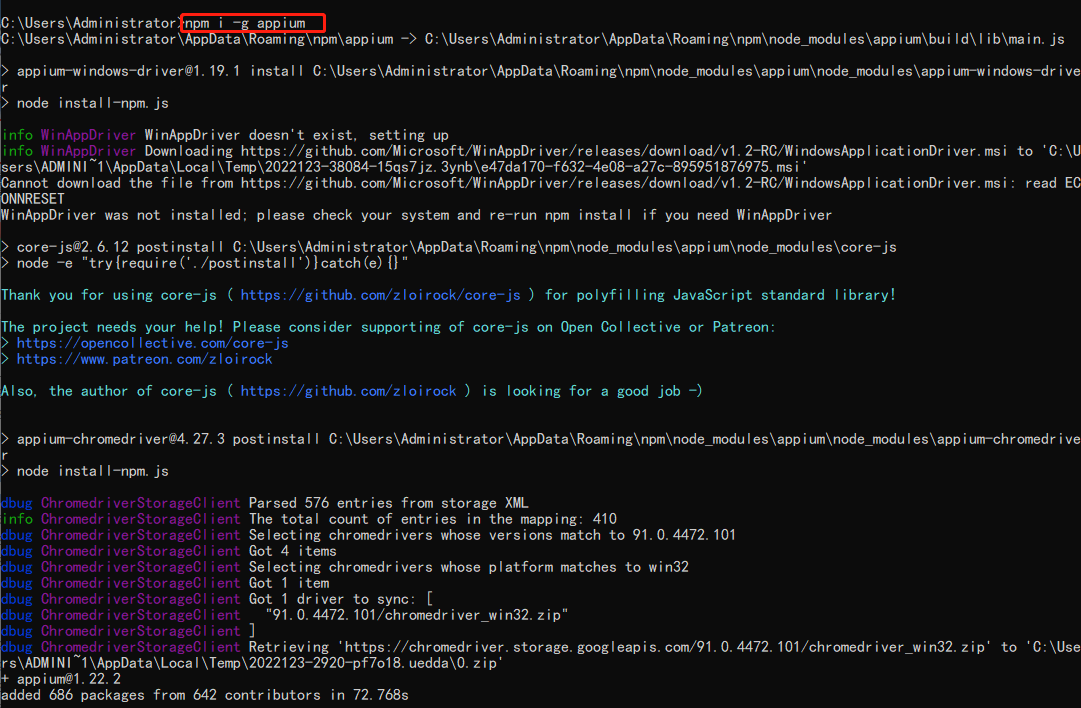This screenshot has width=1081, height=708.
Task: Click the 'ONNRESET' error text
Action: point(32,199)
